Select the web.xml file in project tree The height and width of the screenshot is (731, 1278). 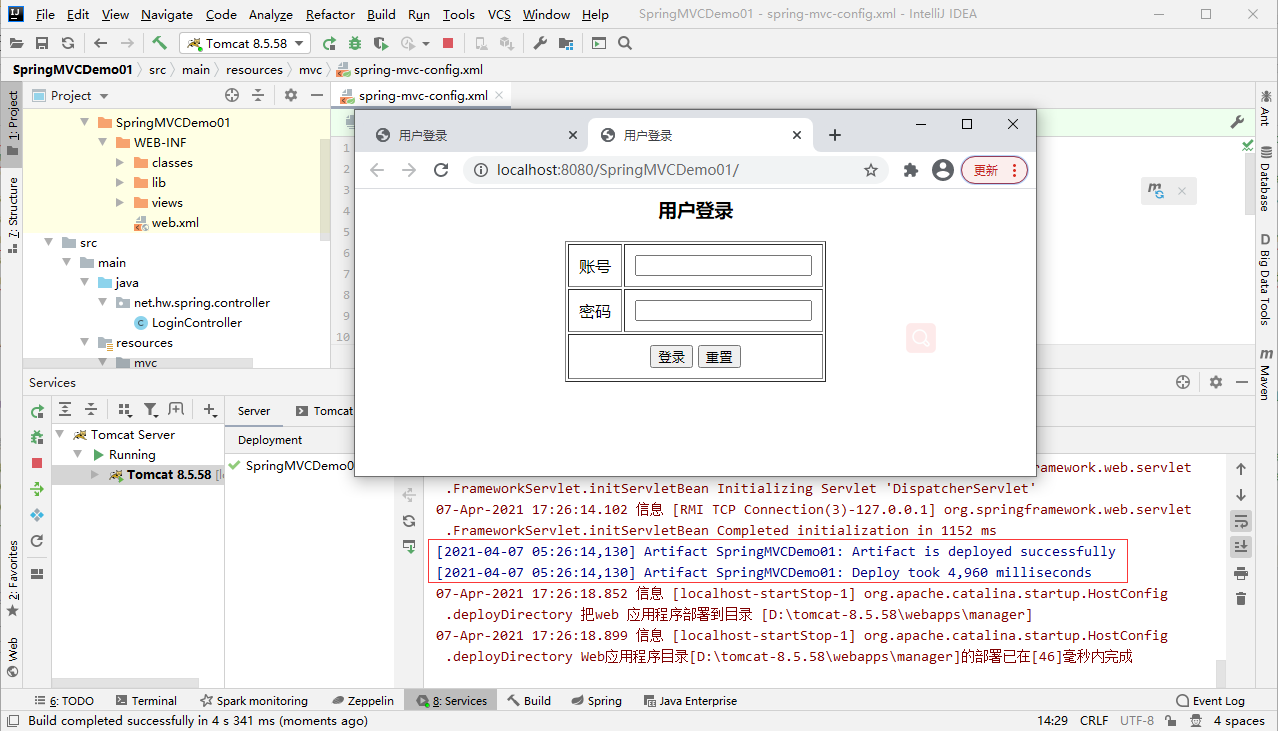coord(175,223)
